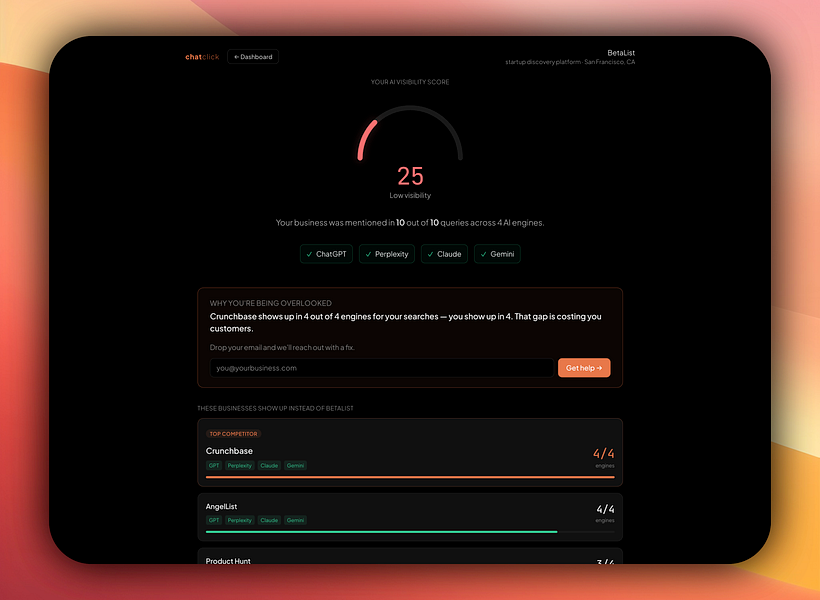
Task: Click the Your AI Visibility Score heading
Action: pyautogui.click(x=410, y=82)
